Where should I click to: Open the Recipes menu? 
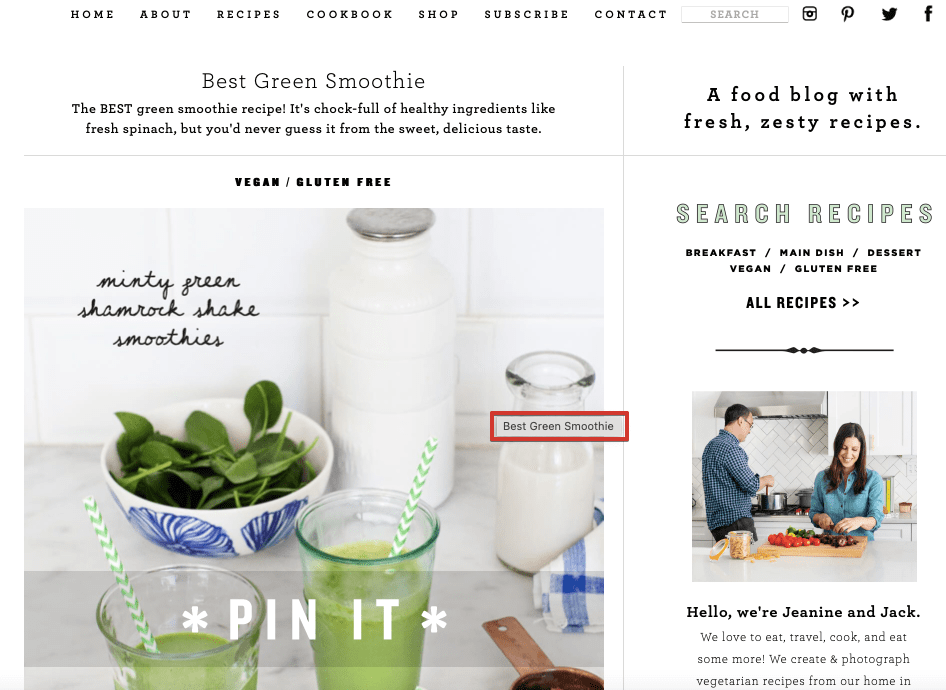[x=249, y=14]
